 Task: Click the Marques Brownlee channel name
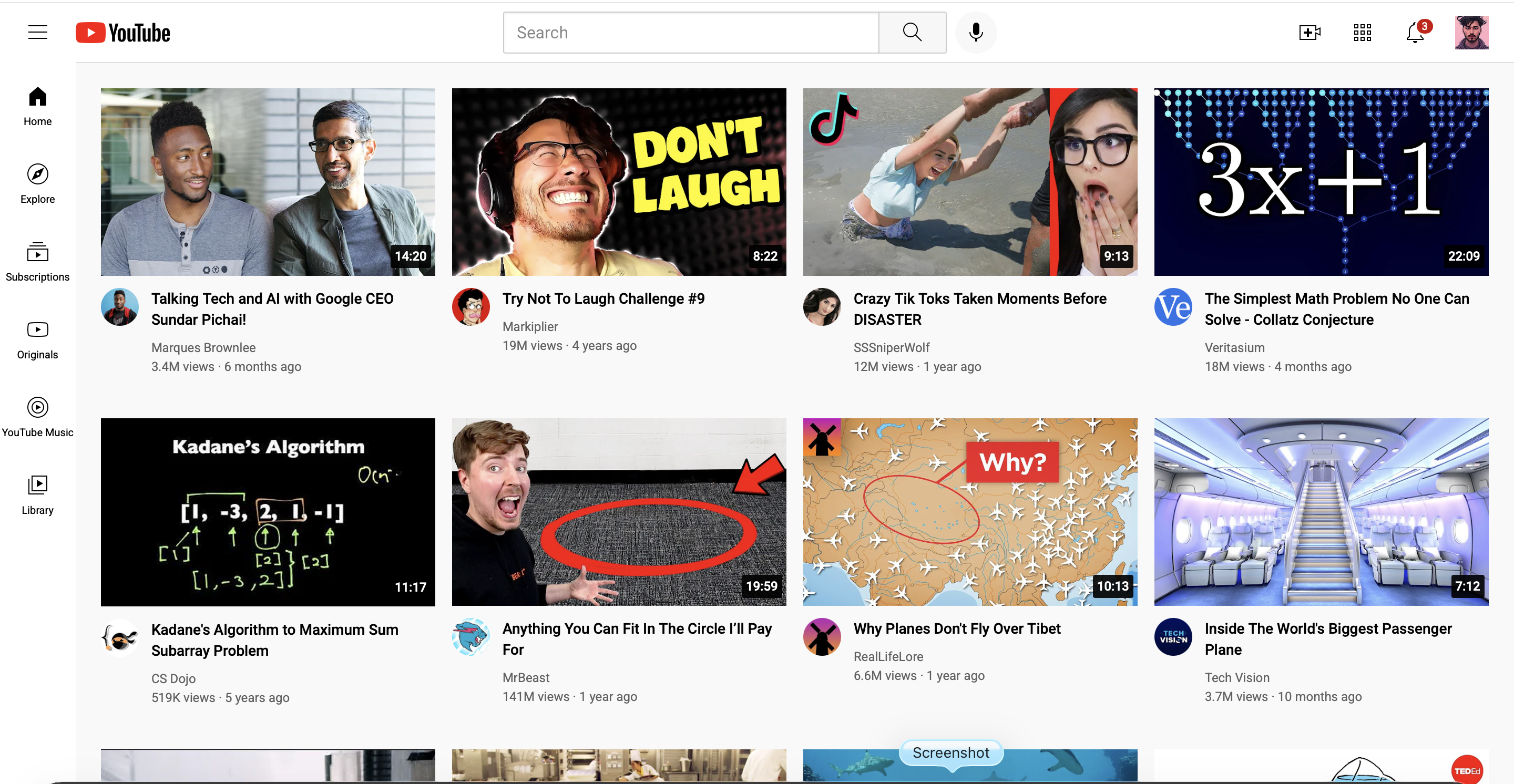point(203,348)
